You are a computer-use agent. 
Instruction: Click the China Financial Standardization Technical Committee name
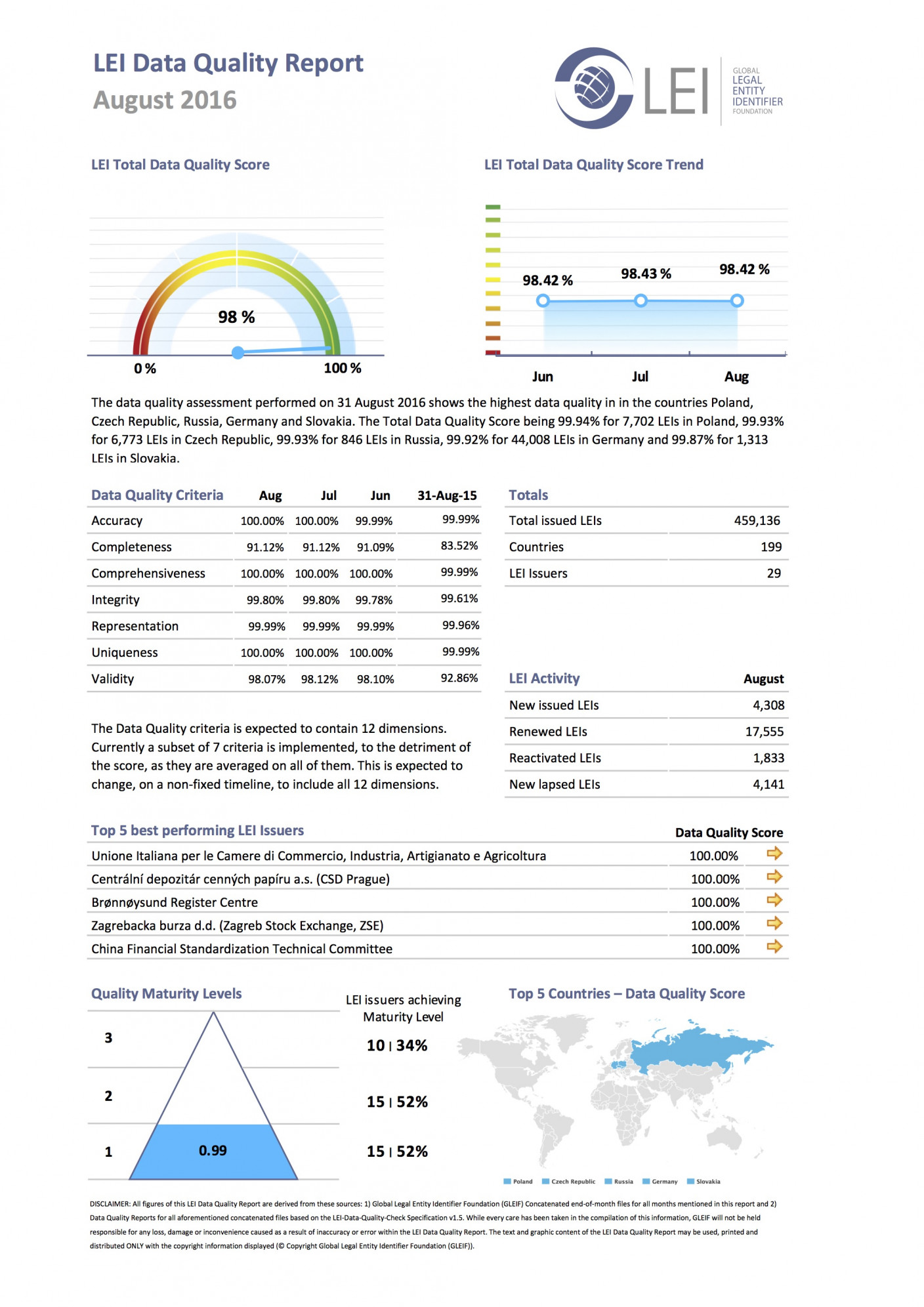pyautogui.click(x=242, y=949)
